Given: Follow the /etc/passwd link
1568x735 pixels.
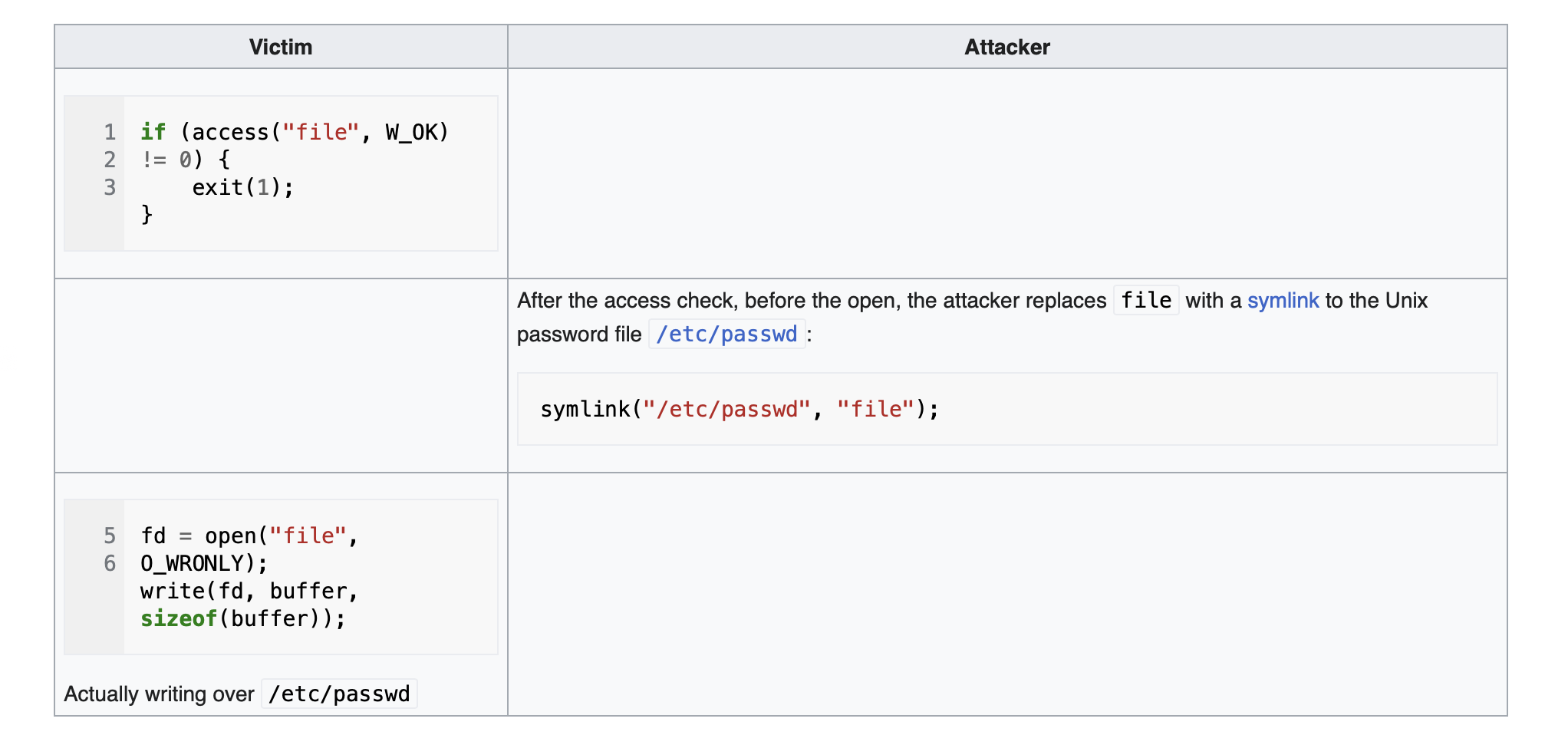Looking at the screenshot, I should pos(726,334).
